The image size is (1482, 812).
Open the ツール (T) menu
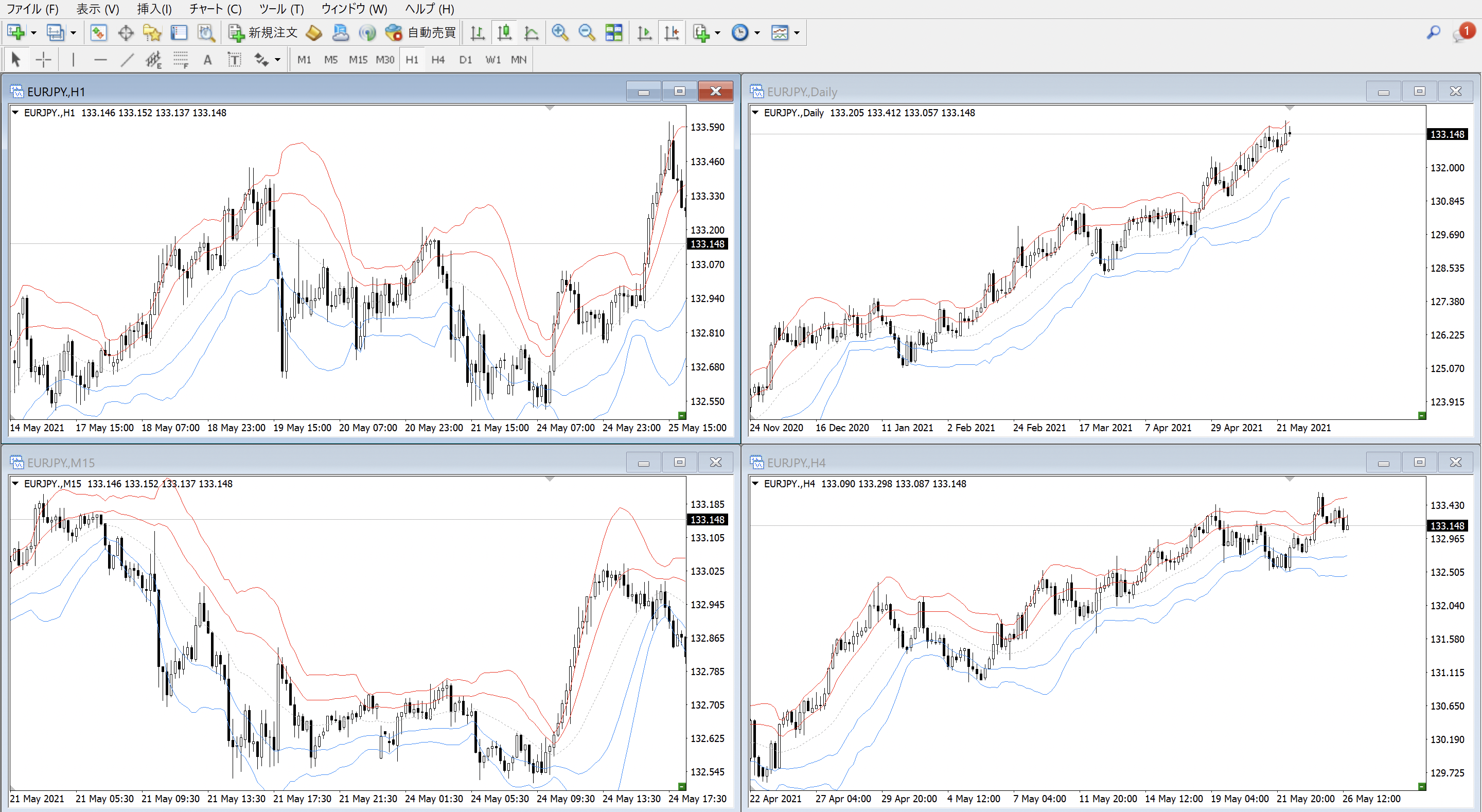[281, 9]
